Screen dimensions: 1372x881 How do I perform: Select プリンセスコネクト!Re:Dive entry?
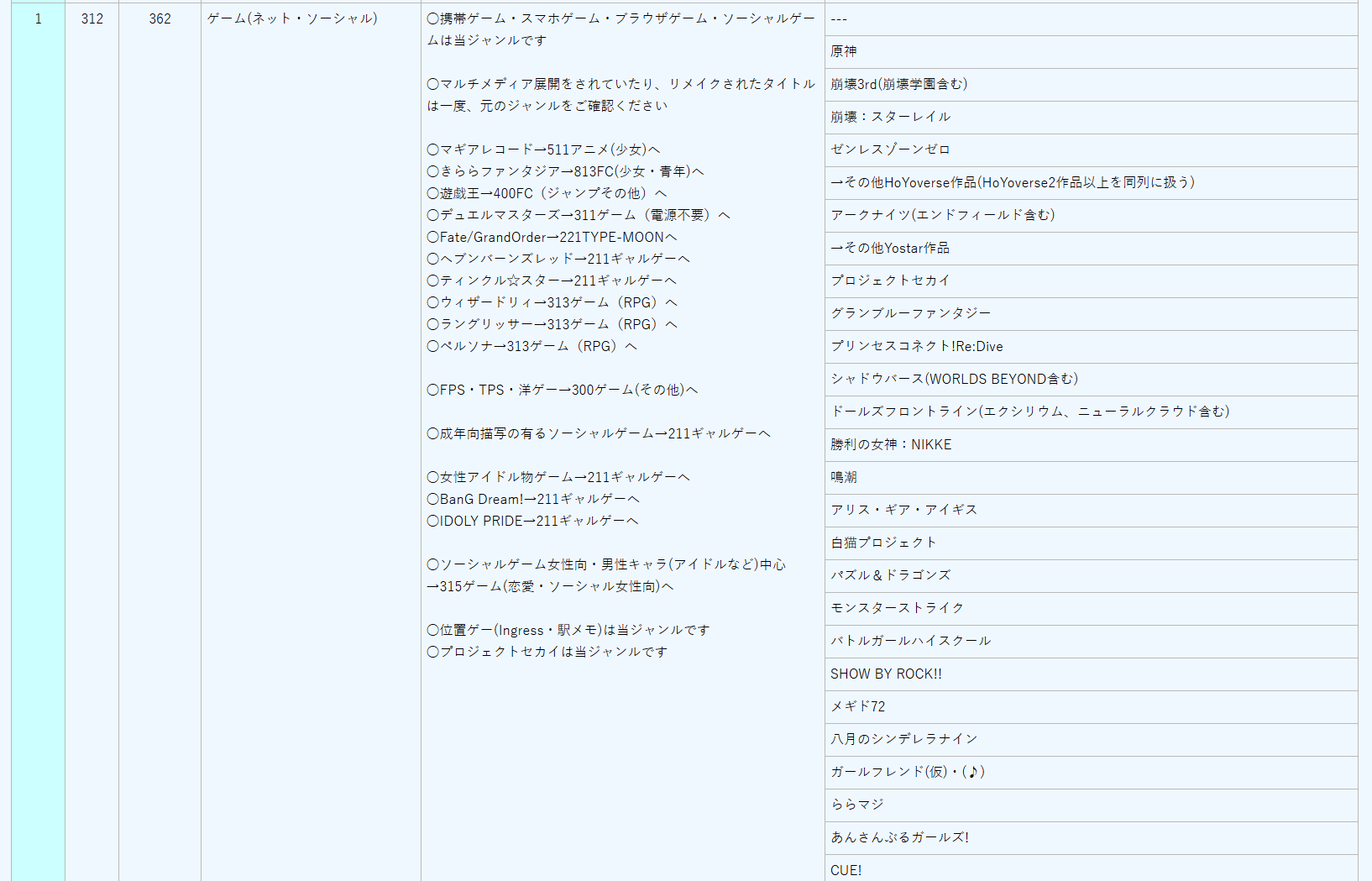(x=1091, y=346)
